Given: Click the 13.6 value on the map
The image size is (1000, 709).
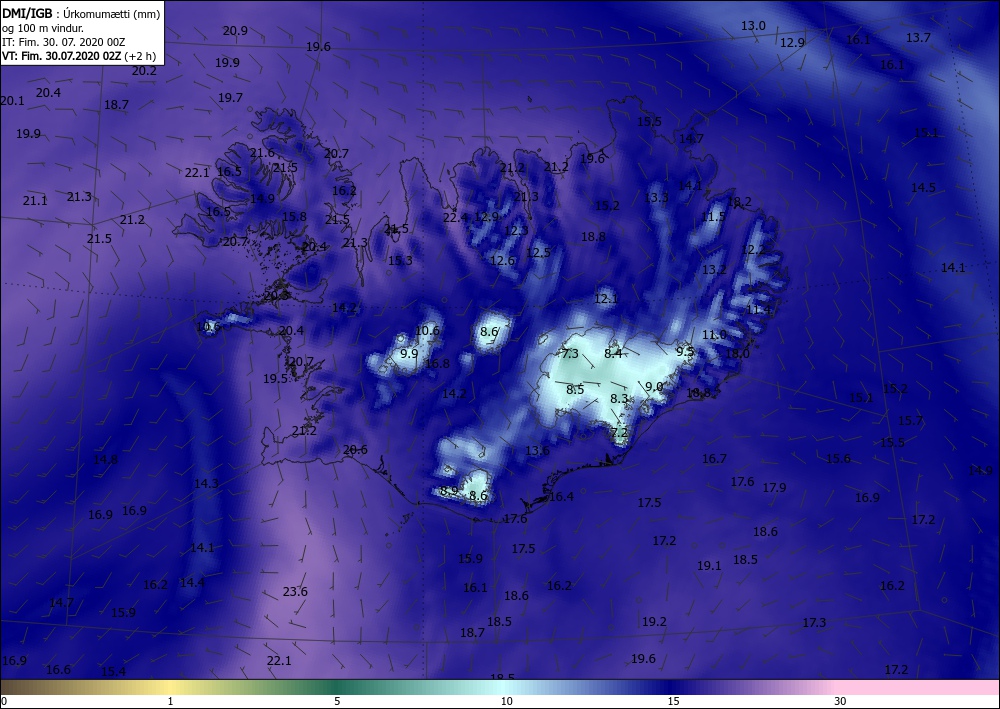Looking at the screenshot, I should [x=537, y=451].
